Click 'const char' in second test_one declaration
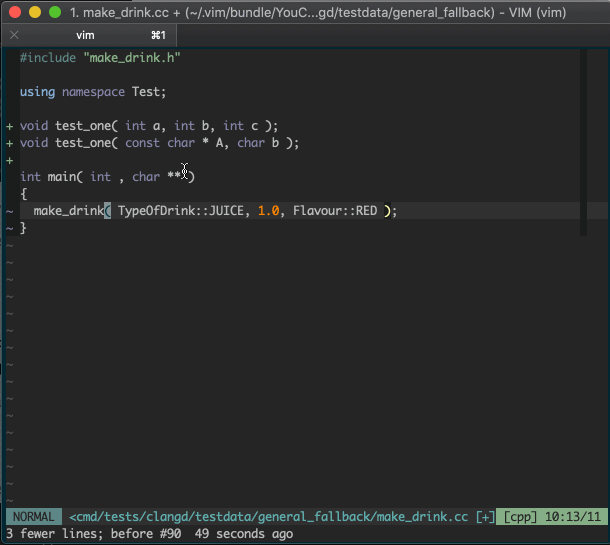This screenshot has width=610, height=545. click(160, 143)
